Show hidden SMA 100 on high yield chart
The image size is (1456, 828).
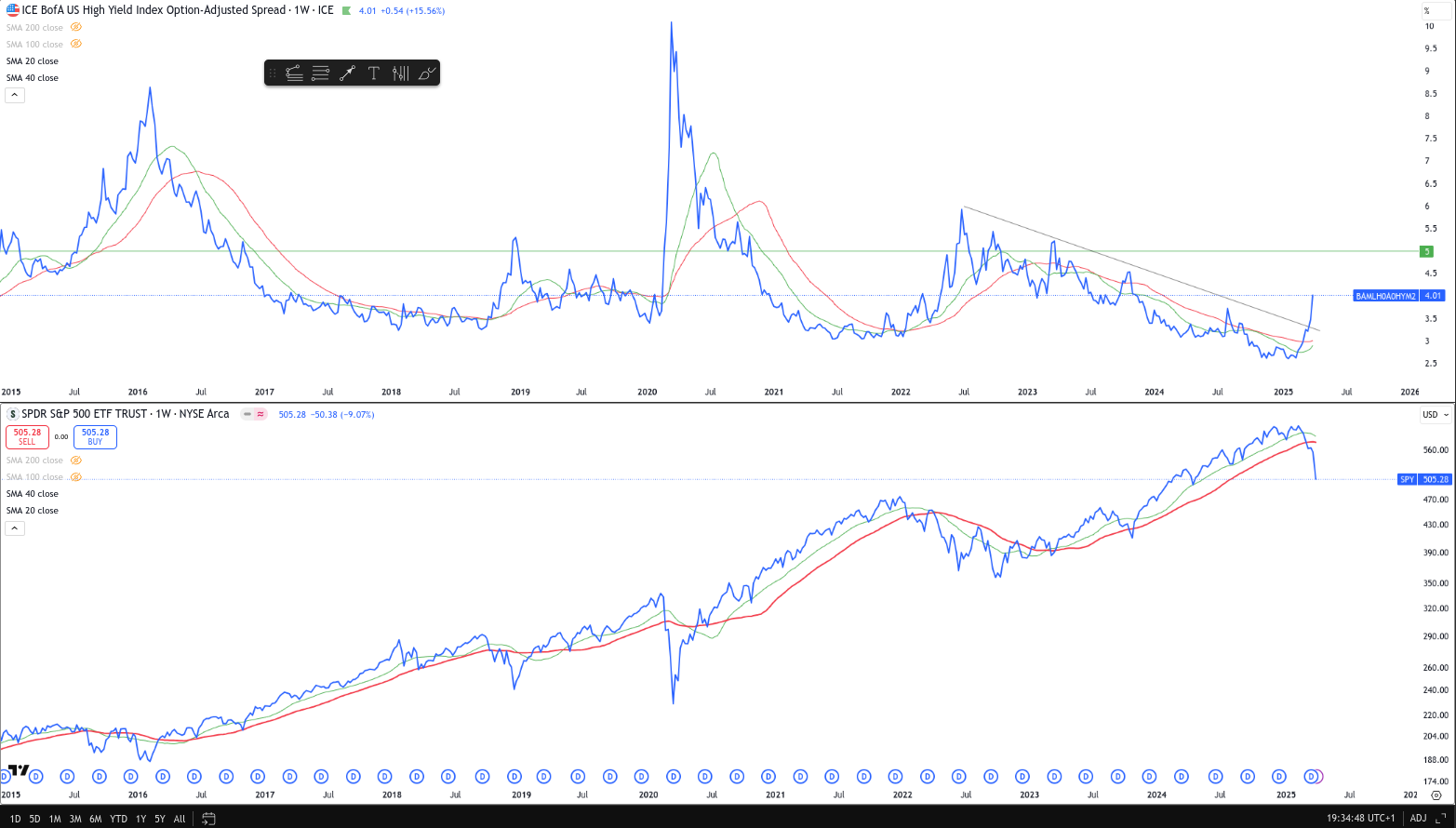pyautogui.click(x=76, y=45)
